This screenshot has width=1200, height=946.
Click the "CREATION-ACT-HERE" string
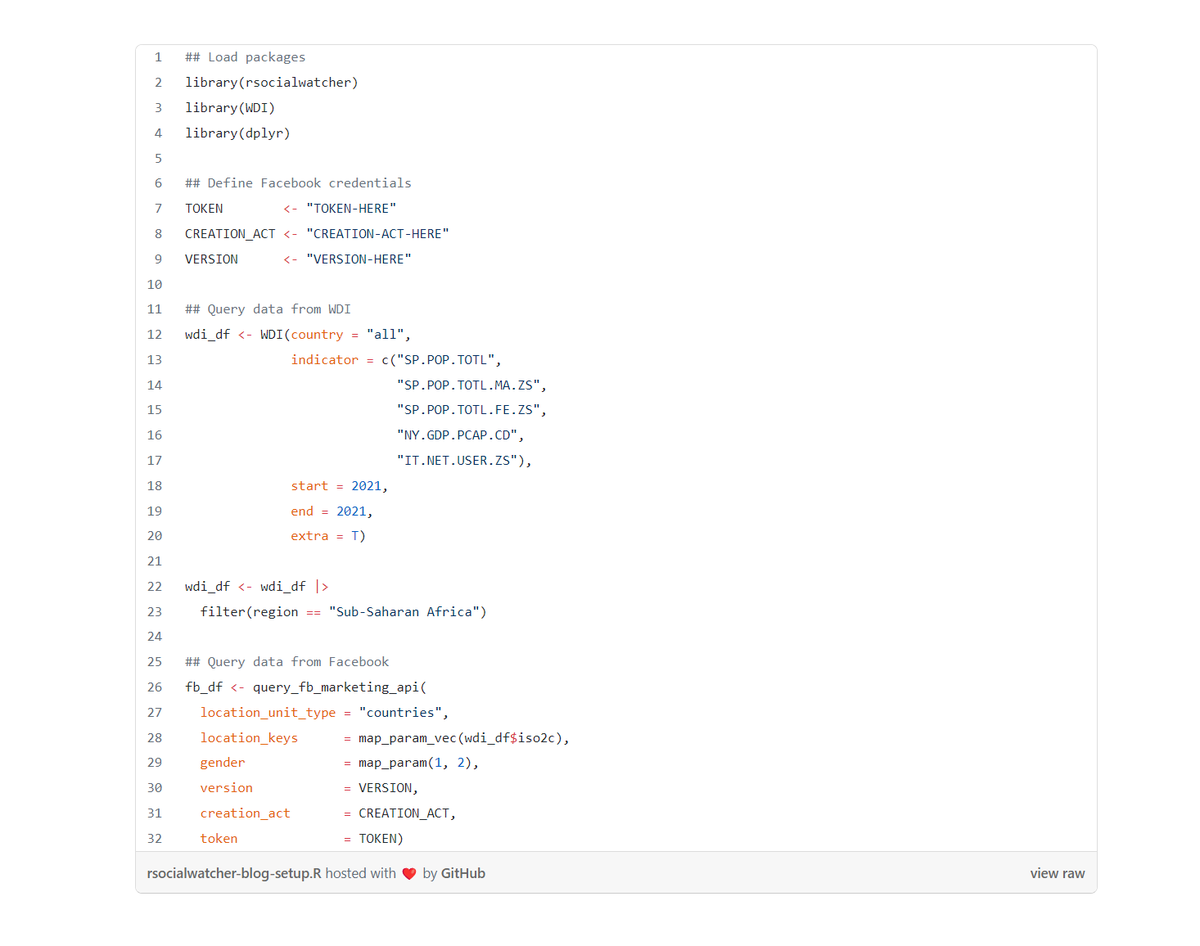pos(378,233)
